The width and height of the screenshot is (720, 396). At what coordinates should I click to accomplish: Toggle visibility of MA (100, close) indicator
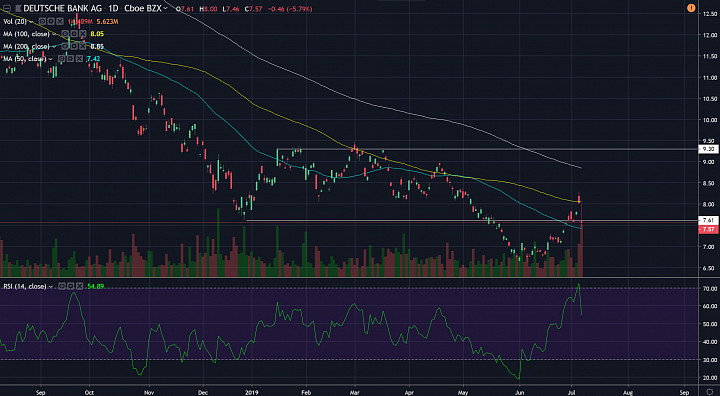pos(65,34)
